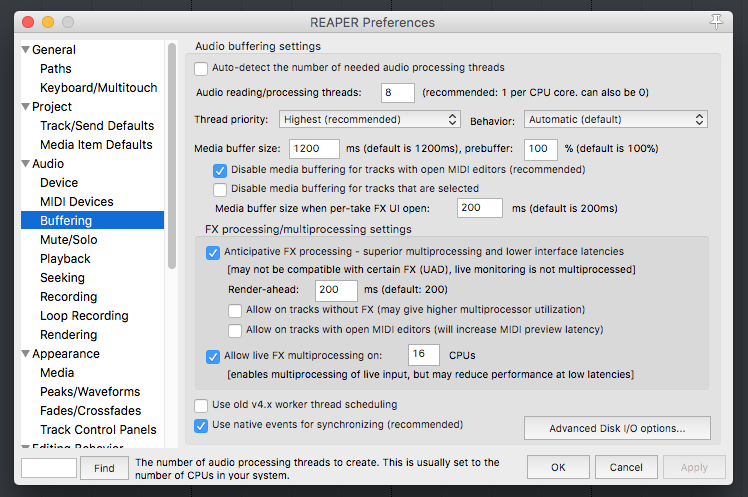Image resolution: width=748 pixels, height=497 pixels.
Task: Click the per-take FX UI buffer size field
Action: (479, 208)
